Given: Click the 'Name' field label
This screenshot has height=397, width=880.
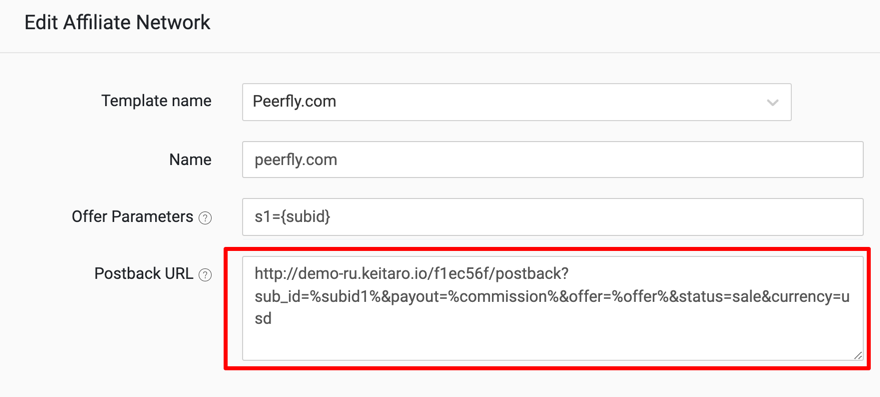Looking at the screenshot, I should click(190, 160).
